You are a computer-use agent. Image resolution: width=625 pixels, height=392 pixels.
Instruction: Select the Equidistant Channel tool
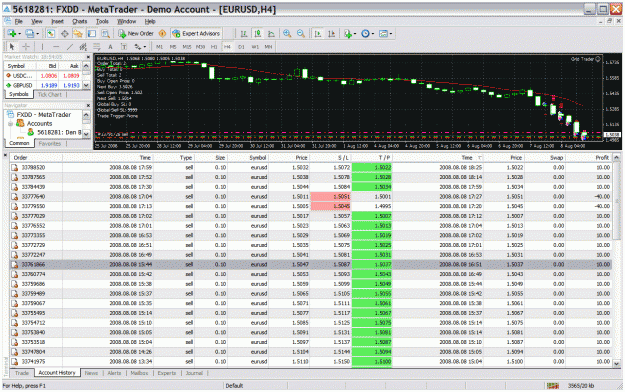[x=83, y=47]
